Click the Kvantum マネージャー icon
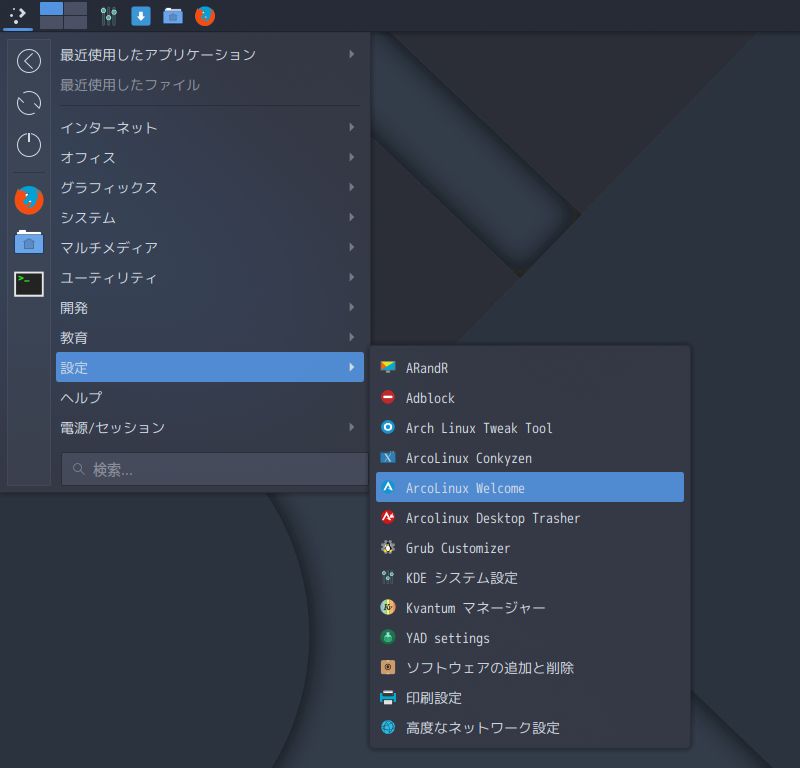Screen dimensions: 800x768 point(388,607)
